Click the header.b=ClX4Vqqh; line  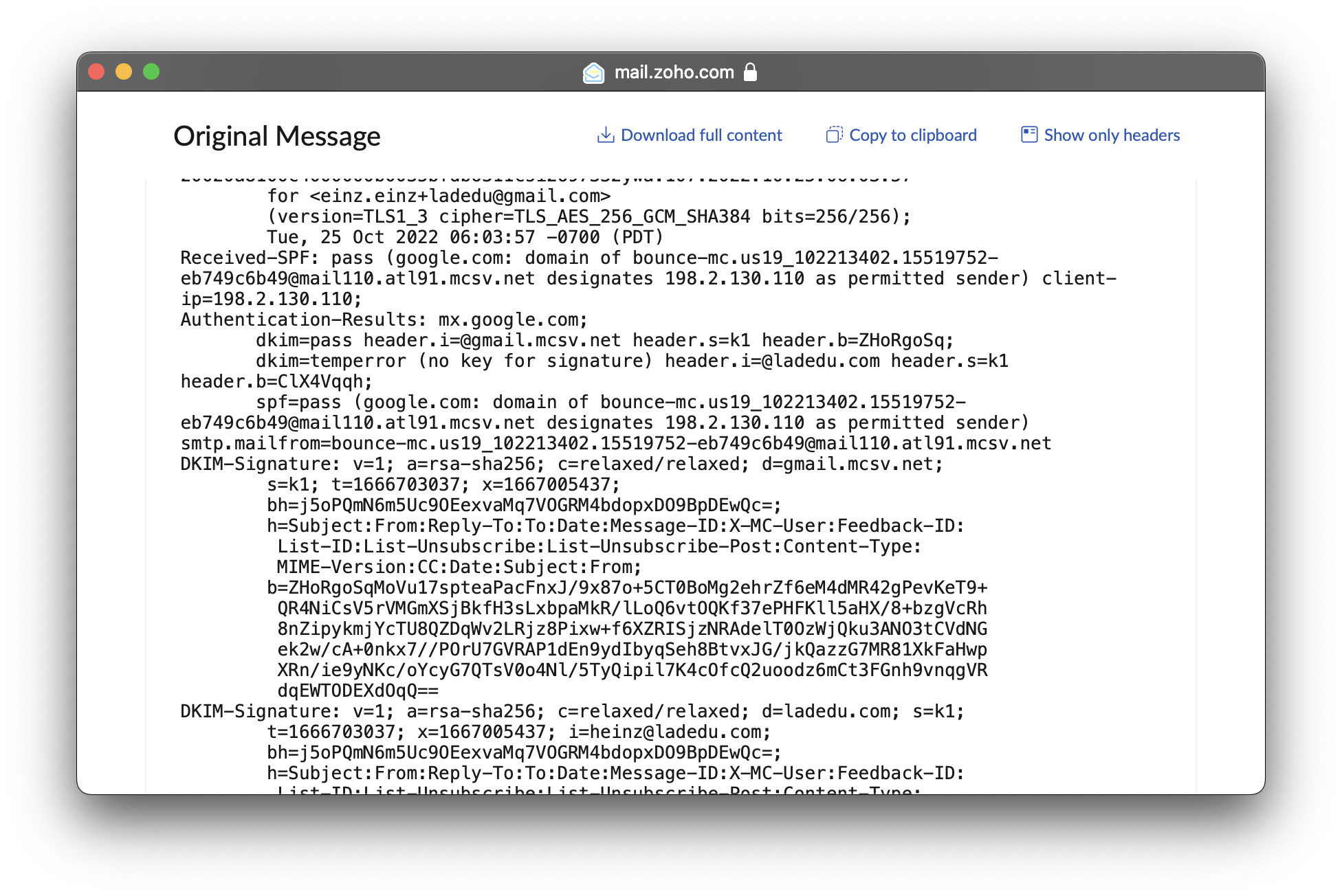click(276, 382)
